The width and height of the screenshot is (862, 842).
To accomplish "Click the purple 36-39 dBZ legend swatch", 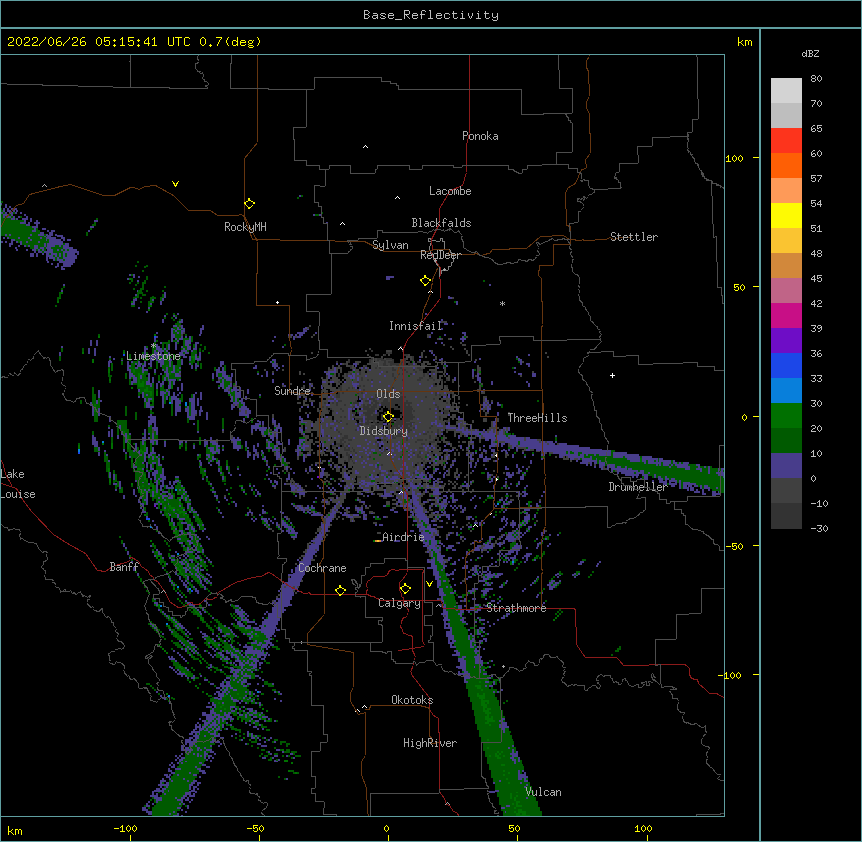I will (x=786, y=341).
